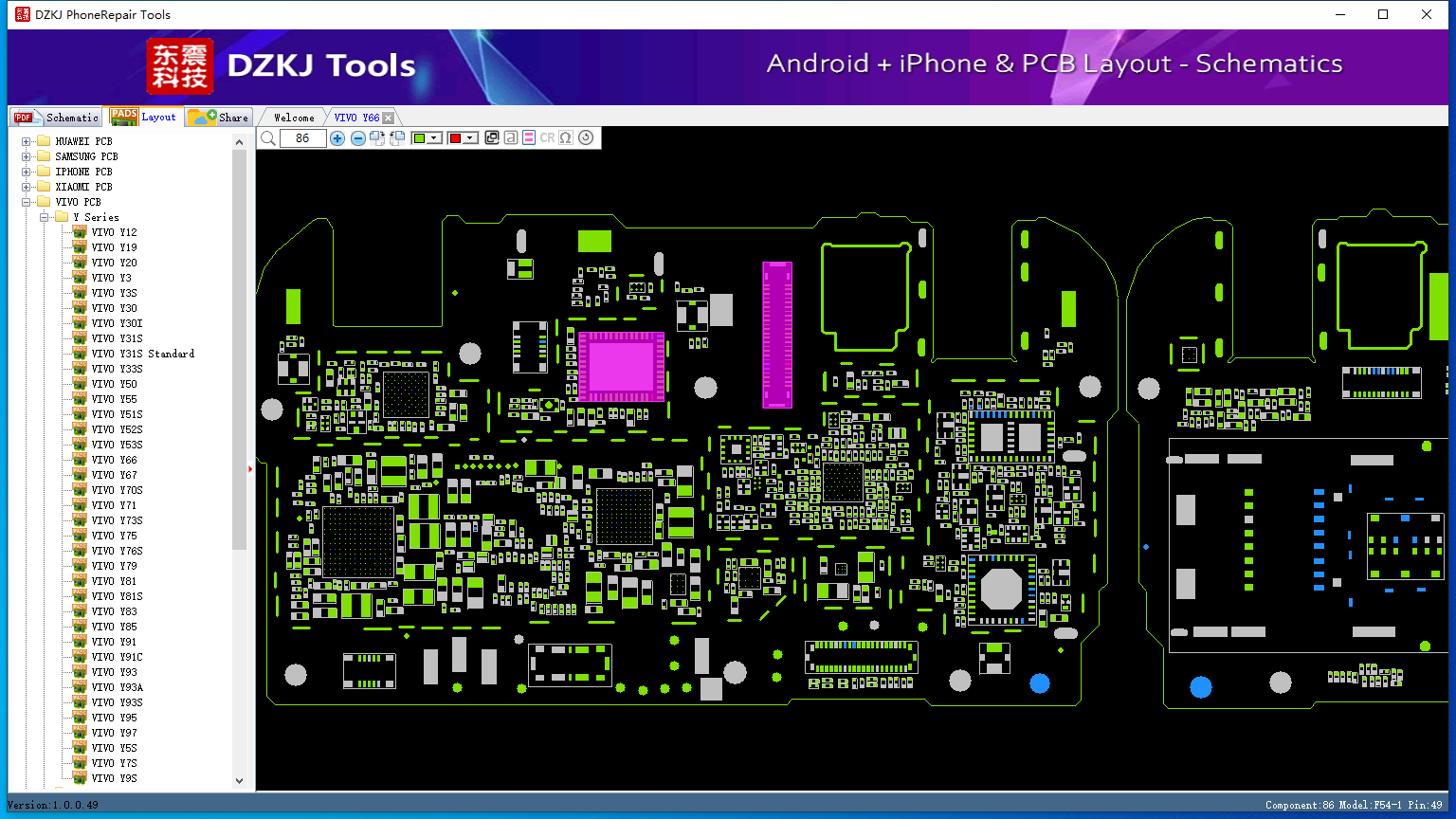Toggle the CR component labels icon
The height and width of the screenshot is (819, 1456).
(547, 138)
